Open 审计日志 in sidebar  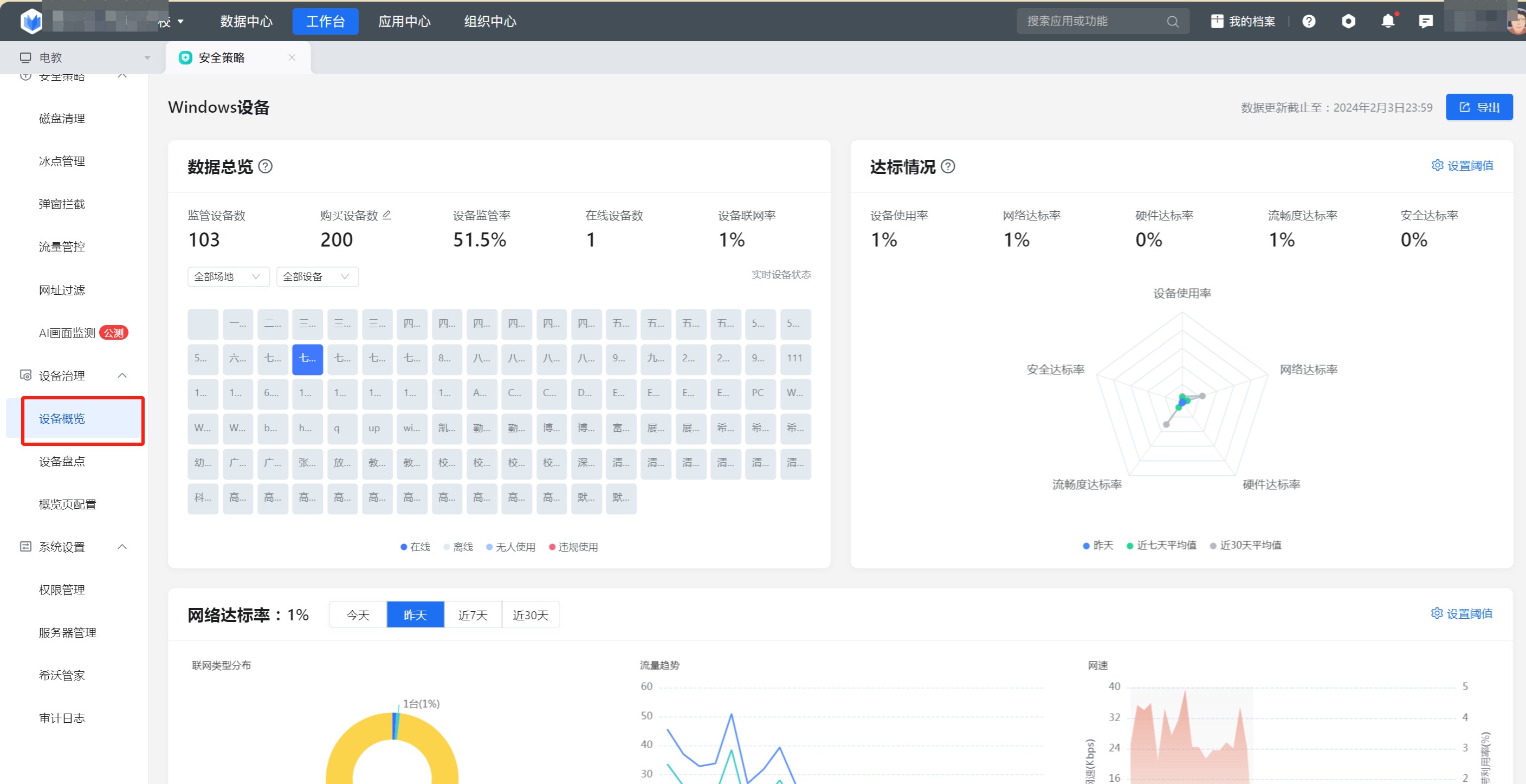pyautogui.click(x=62, y=718)
